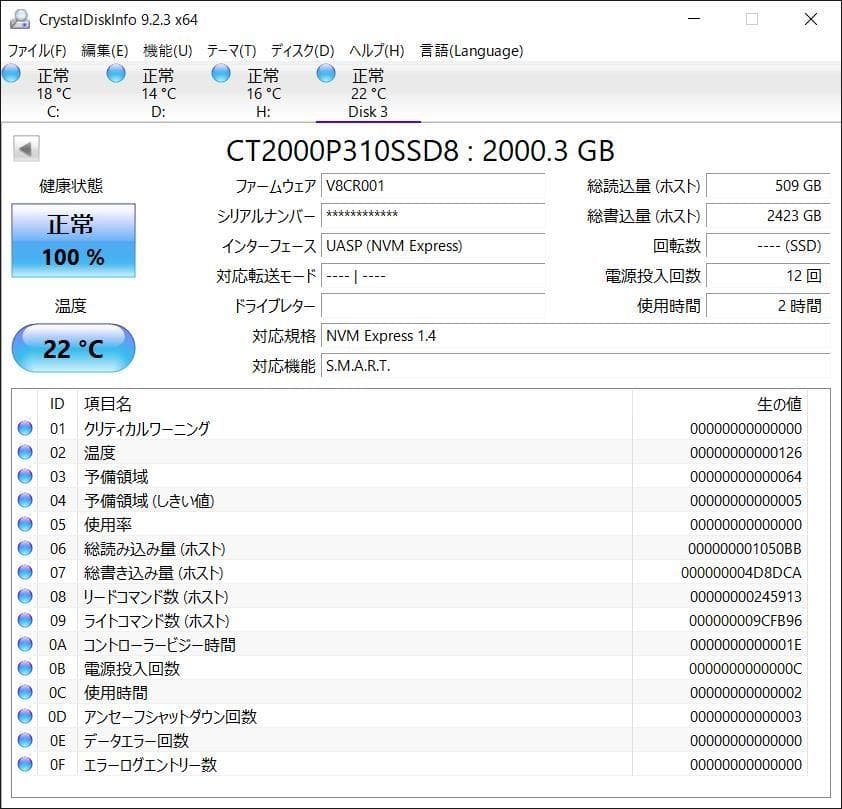
Task: Click blue status dot of ID 0D row
Action: click(25, 716)
